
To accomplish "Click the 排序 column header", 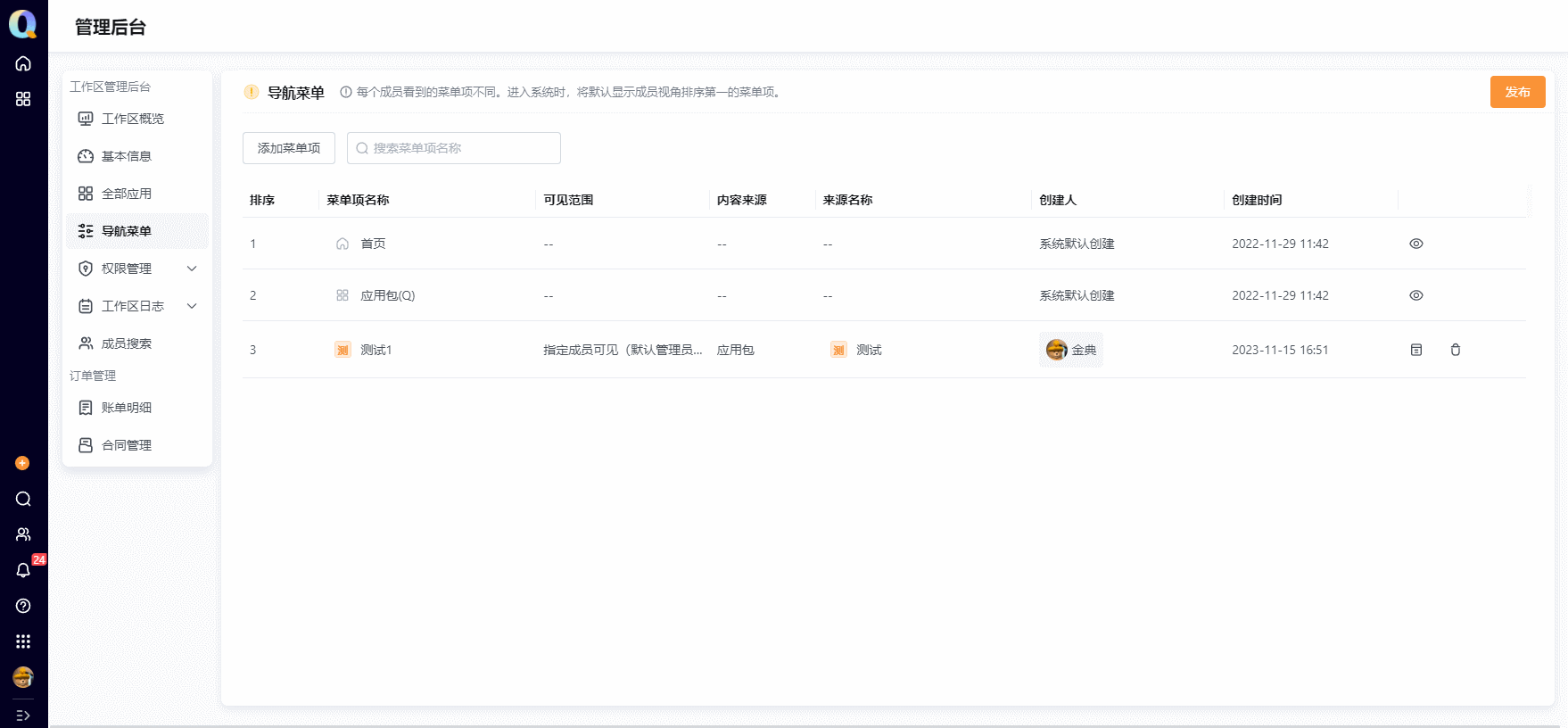I will click(x=262, y=200).
